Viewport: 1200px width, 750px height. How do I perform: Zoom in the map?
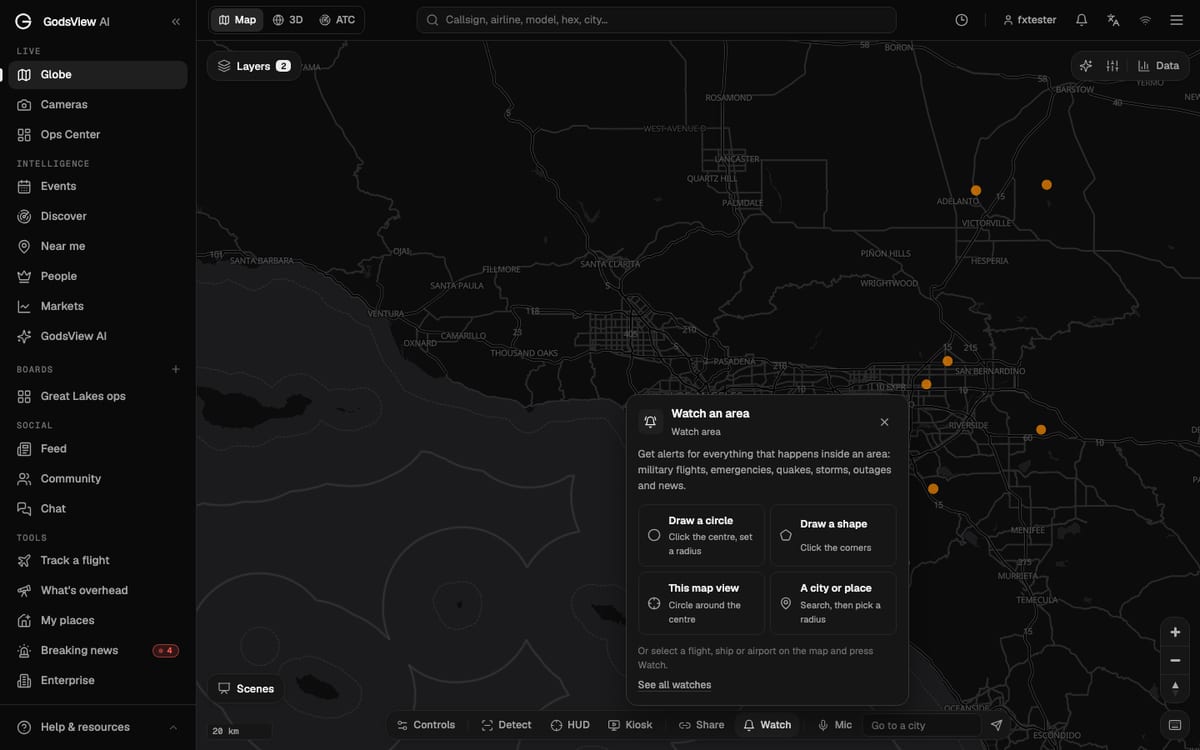click(x=1175, y=633)
